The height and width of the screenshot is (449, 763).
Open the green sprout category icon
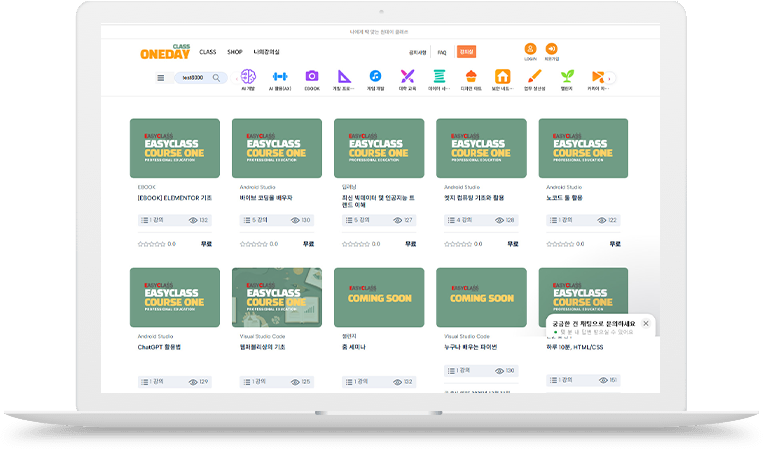pyautogui.click(x=566, y=76)
